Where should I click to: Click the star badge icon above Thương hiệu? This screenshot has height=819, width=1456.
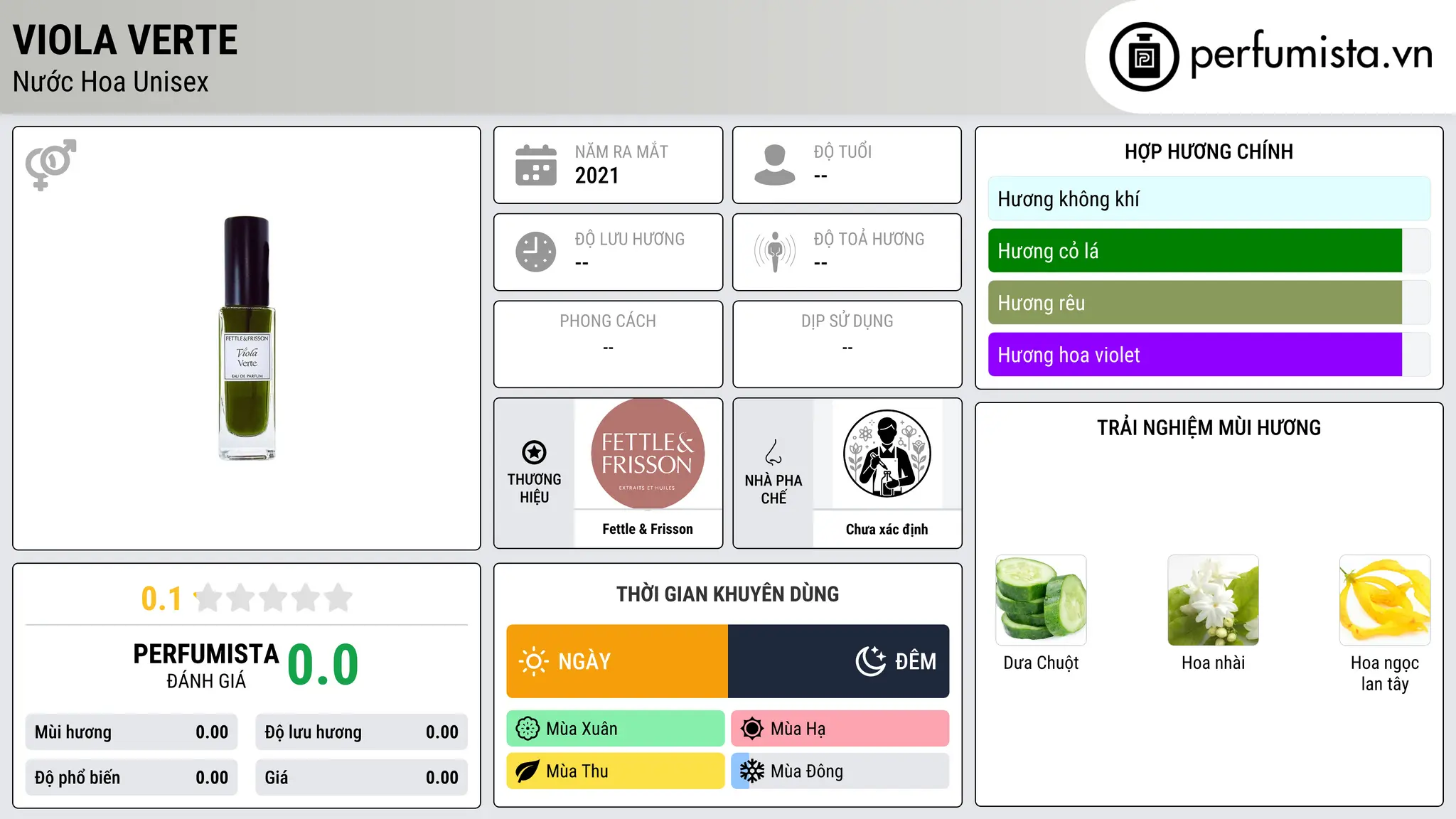tap(534, 452)
